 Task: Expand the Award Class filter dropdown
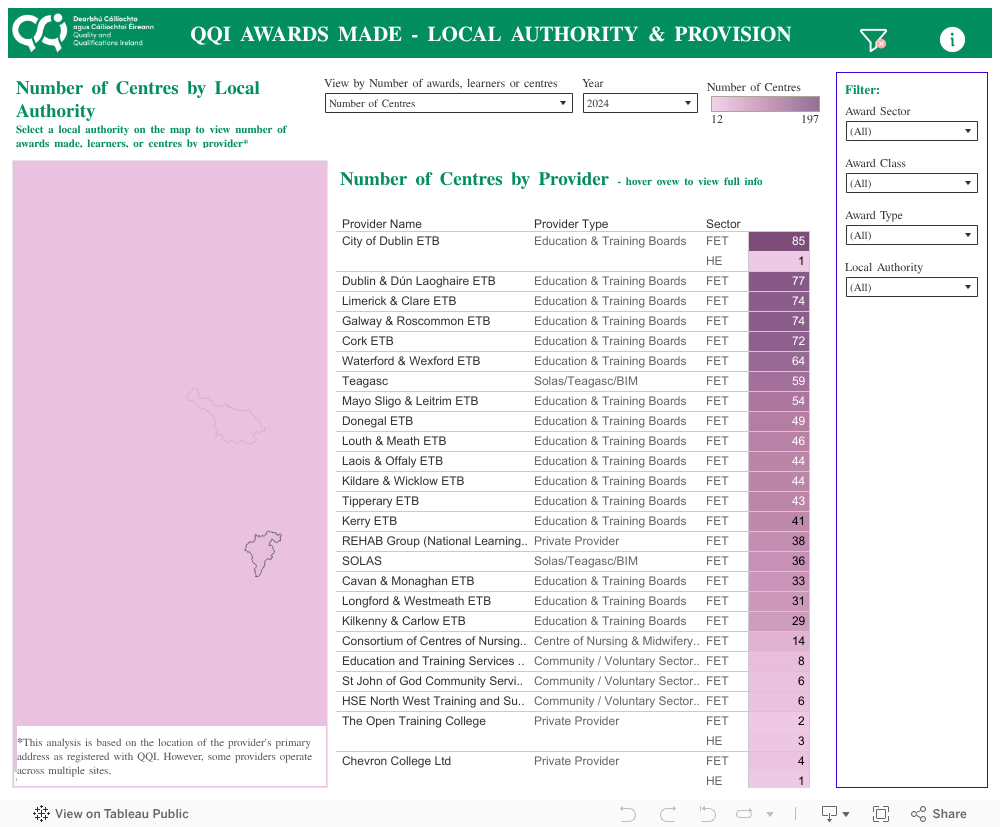[x=911, y=183]
